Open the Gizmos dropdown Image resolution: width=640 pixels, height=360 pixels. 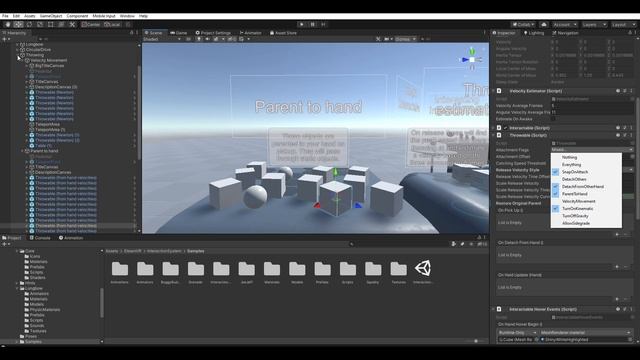(x=406, y=39)
